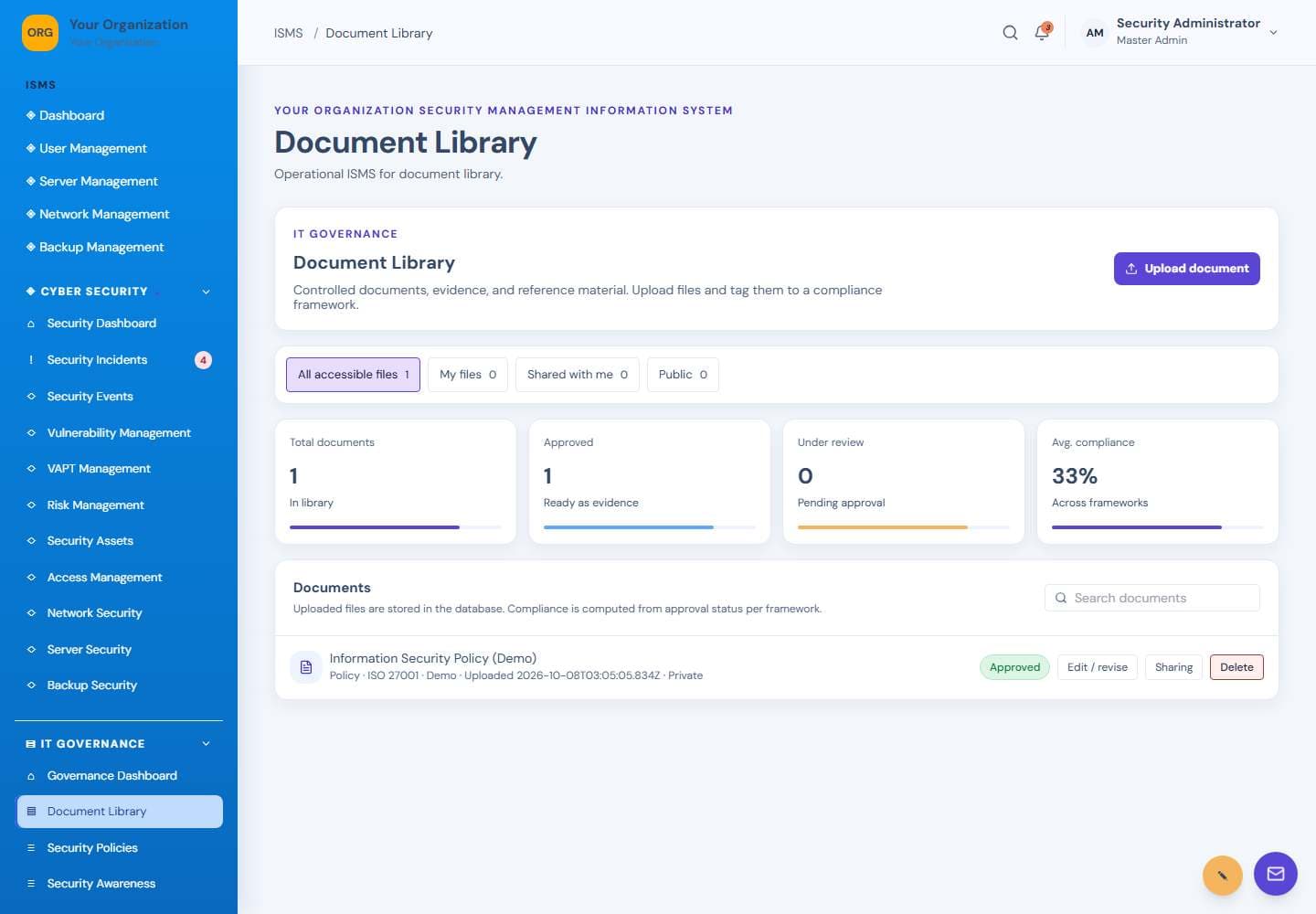Screen dimensions: 1316x914
Task: Click the Security Incidents badge showing 4
Action: tap(203, 360)
